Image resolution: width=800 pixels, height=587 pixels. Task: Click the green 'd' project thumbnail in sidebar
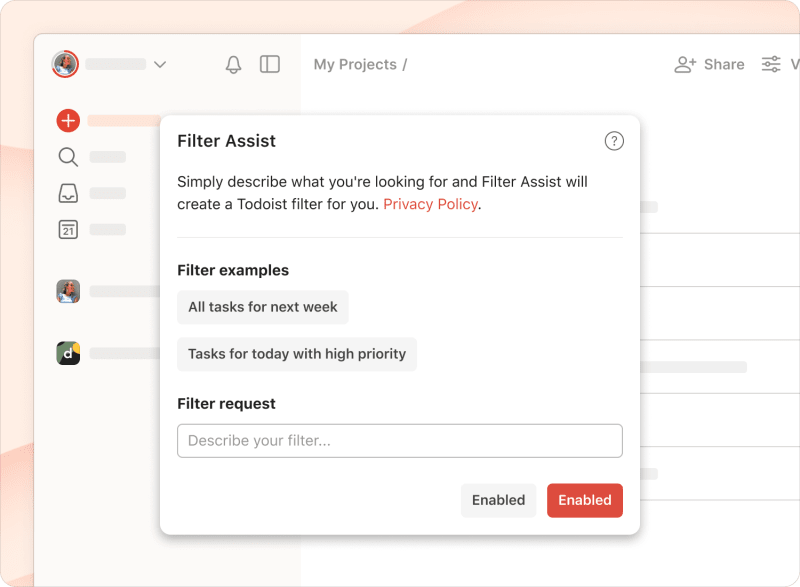[x=67, y=353]
